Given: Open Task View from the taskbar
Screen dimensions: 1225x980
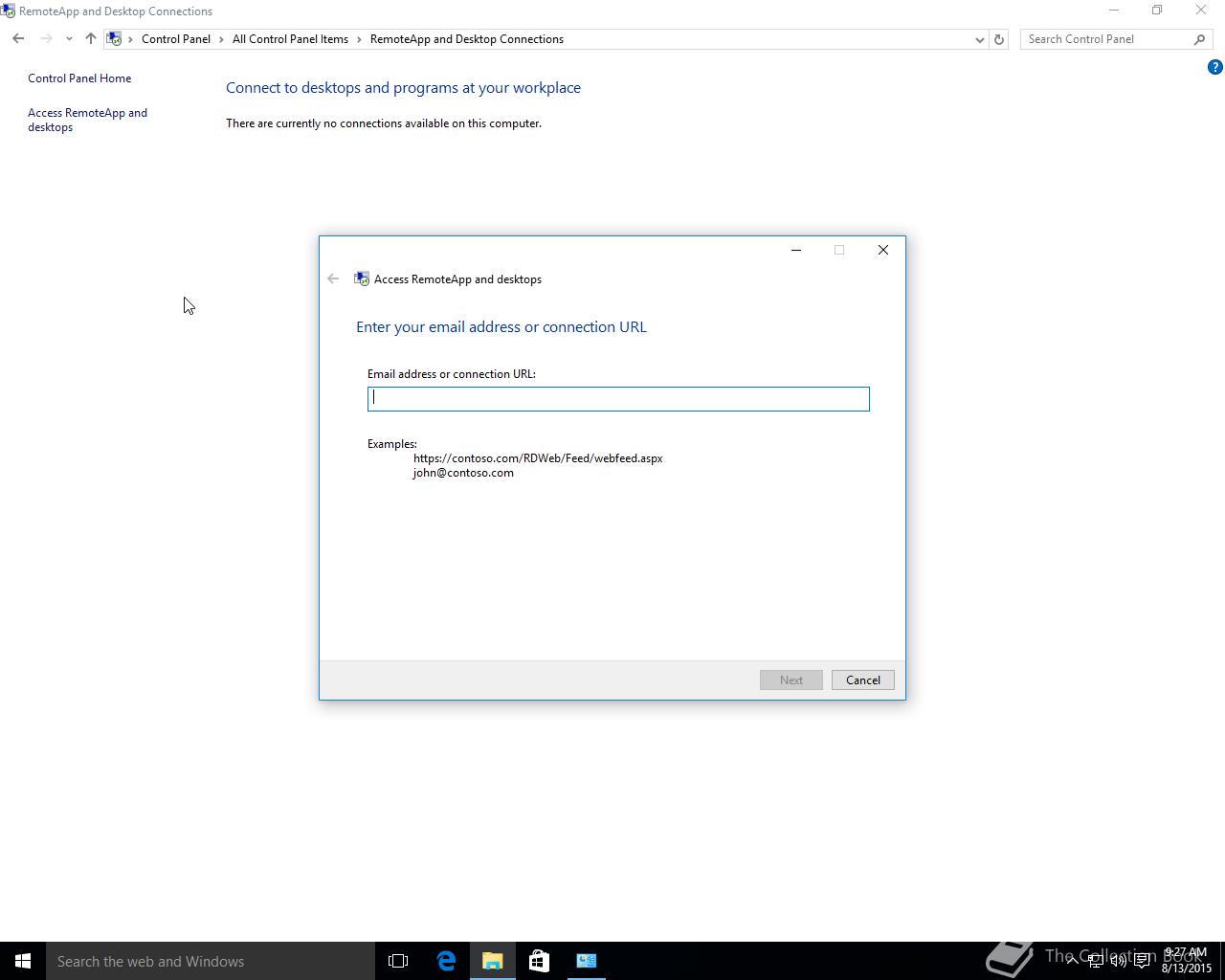Looking at the screenshot, I should [x=398, y=961].
